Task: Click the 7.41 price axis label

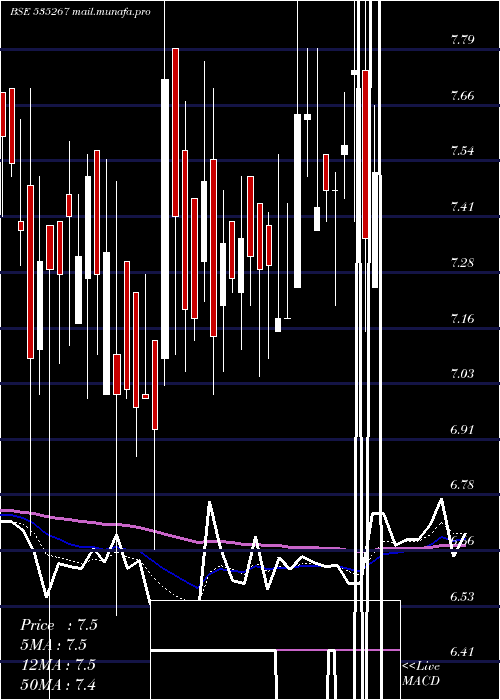Action: (x=462, y=207)
